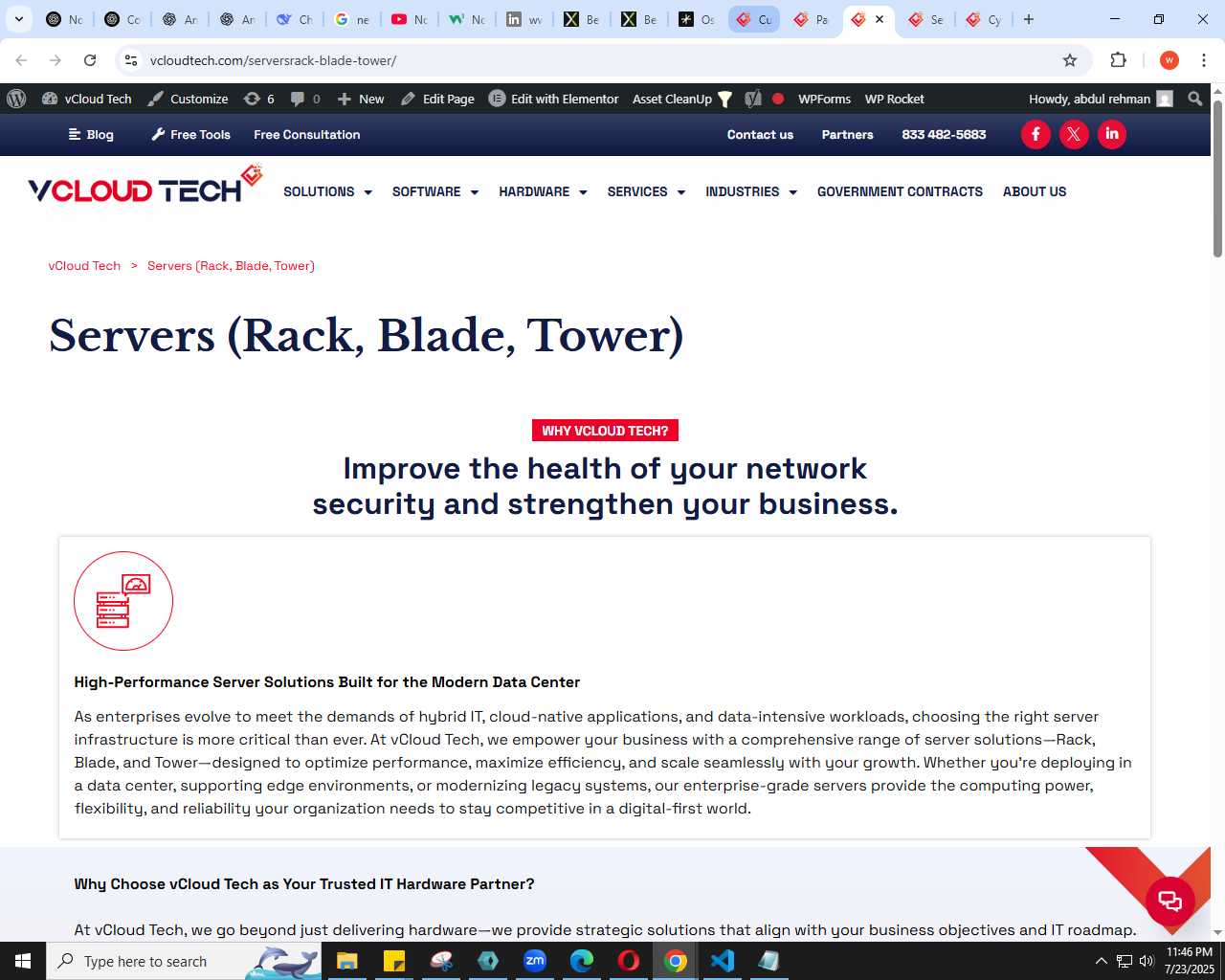Open Visual Studio Code from taskbar
This screenshot has width=1225, height=980.
tap(723, 961)
